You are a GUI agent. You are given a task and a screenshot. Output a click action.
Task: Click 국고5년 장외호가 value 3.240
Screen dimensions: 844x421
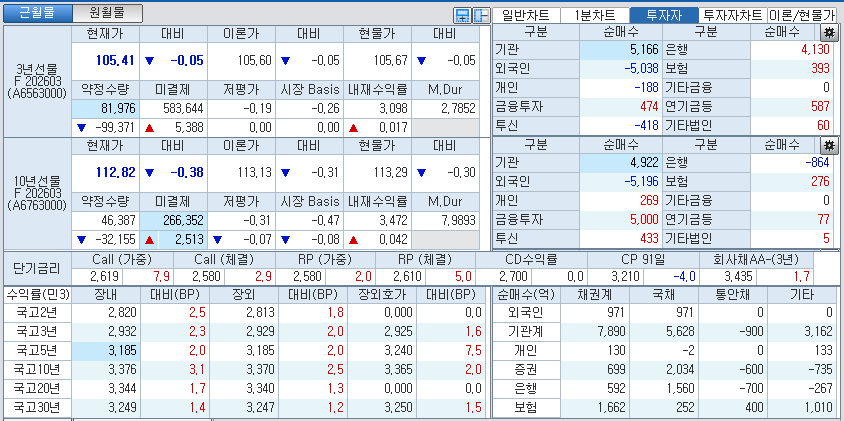click(x=381, y=351)
